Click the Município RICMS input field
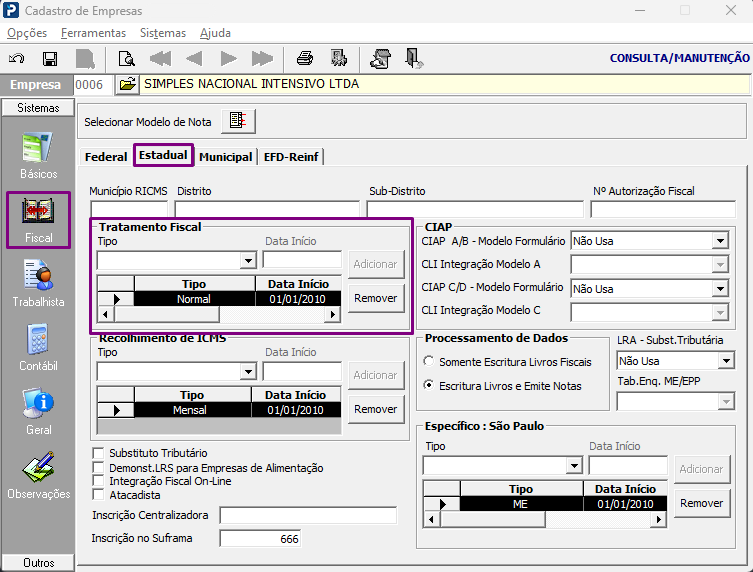Screen dimensions: 753x572 pyautogui.click(x=129, y=209)
